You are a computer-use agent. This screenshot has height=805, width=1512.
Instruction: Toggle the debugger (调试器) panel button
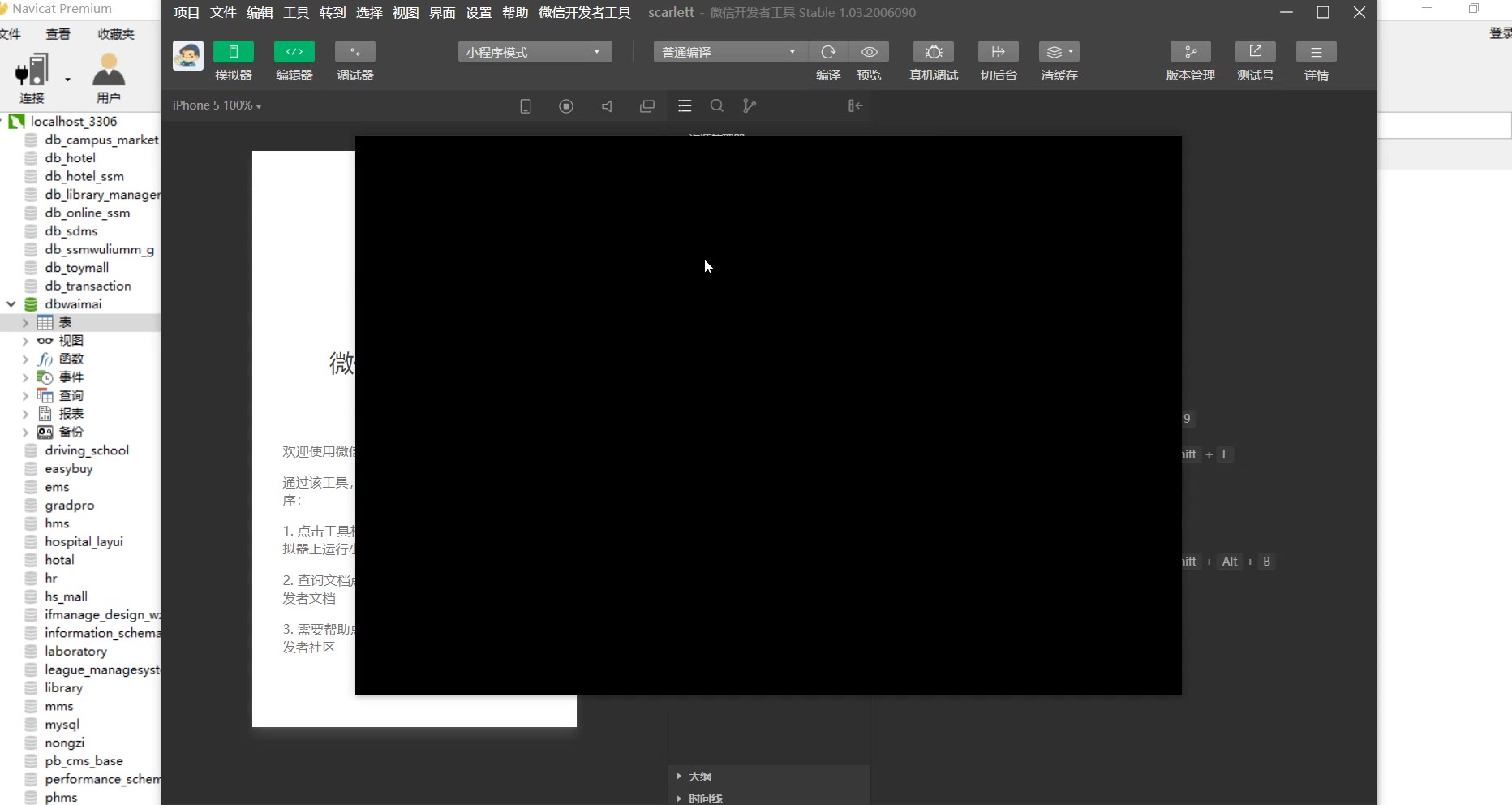pyautogui.click(x=355, y=52)
